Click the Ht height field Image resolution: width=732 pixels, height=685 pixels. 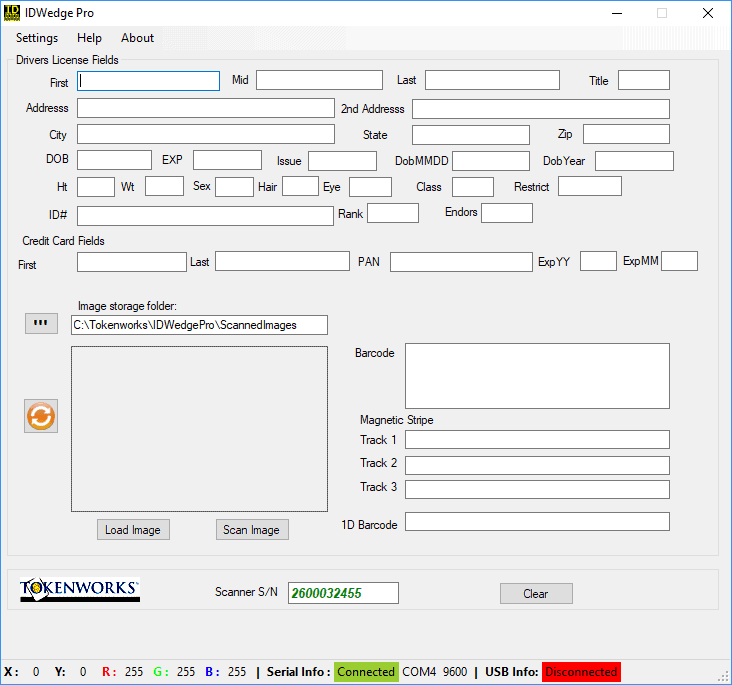point(96,187)
